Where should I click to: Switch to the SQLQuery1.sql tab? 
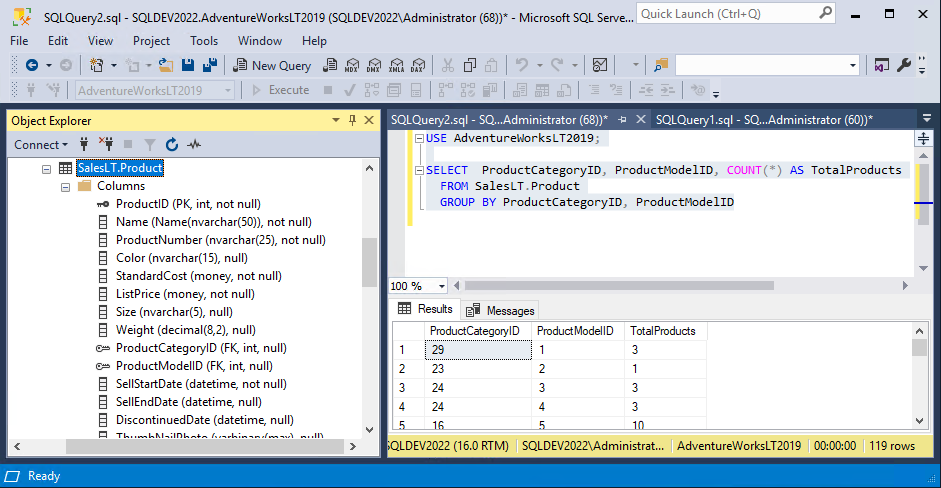(x=764, y=119)
